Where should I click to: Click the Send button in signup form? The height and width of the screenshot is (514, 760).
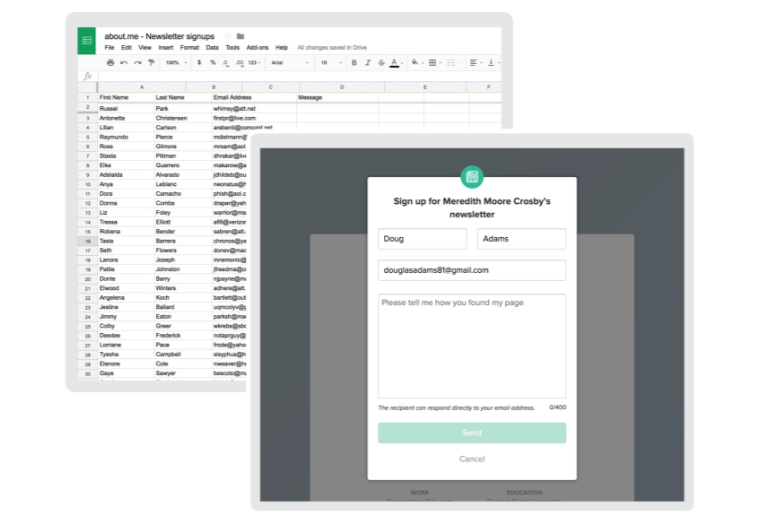(472, 433)
